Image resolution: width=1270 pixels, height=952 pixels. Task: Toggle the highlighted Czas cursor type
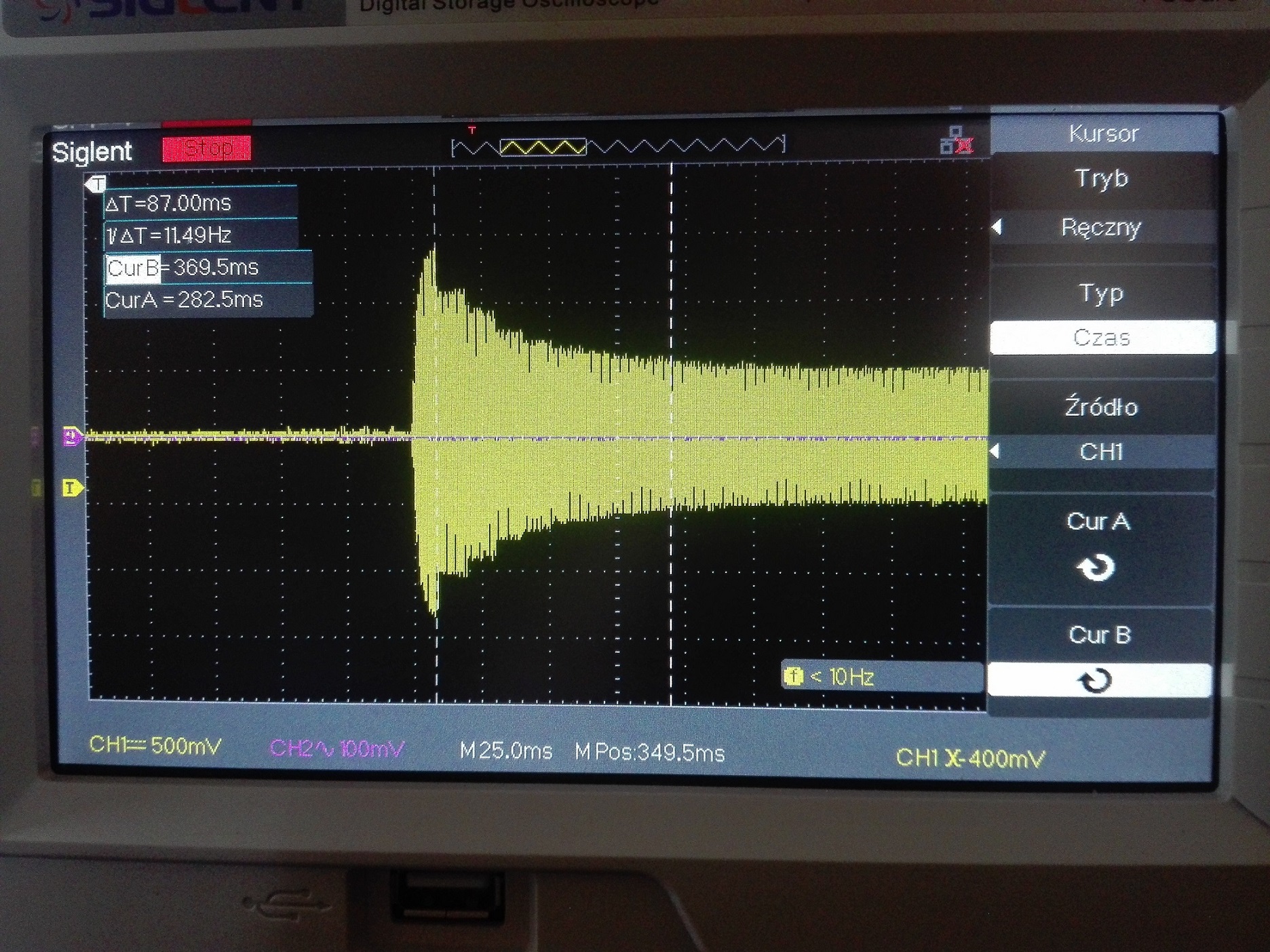click(1101, 338)
